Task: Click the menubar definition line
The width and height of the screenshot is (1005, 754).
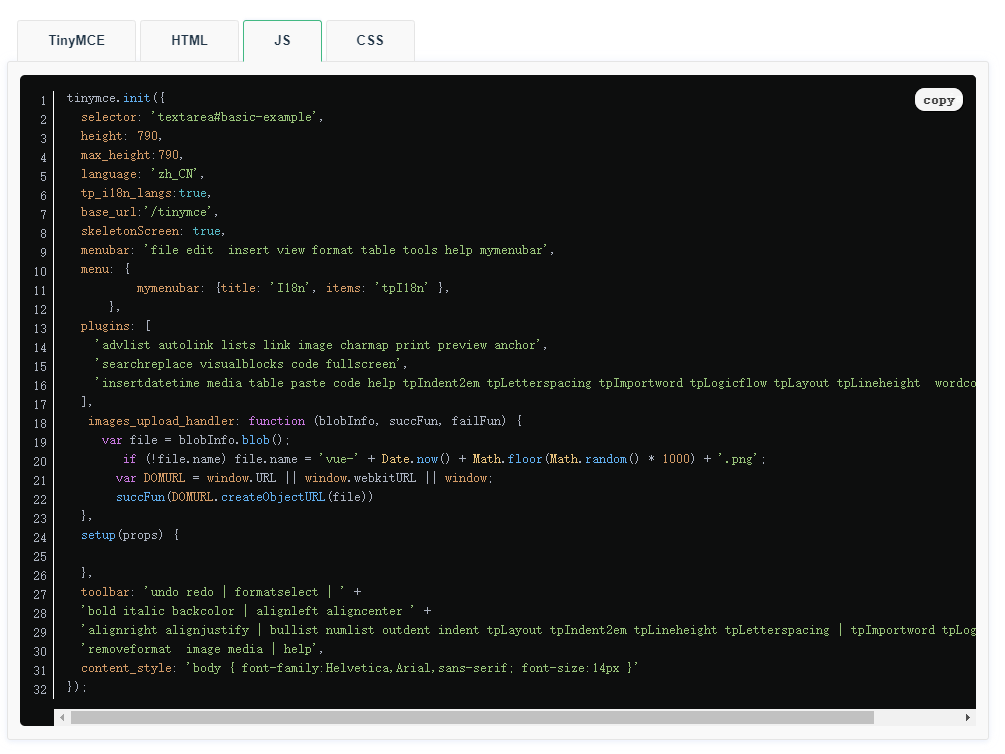Action: coord(317,250)
